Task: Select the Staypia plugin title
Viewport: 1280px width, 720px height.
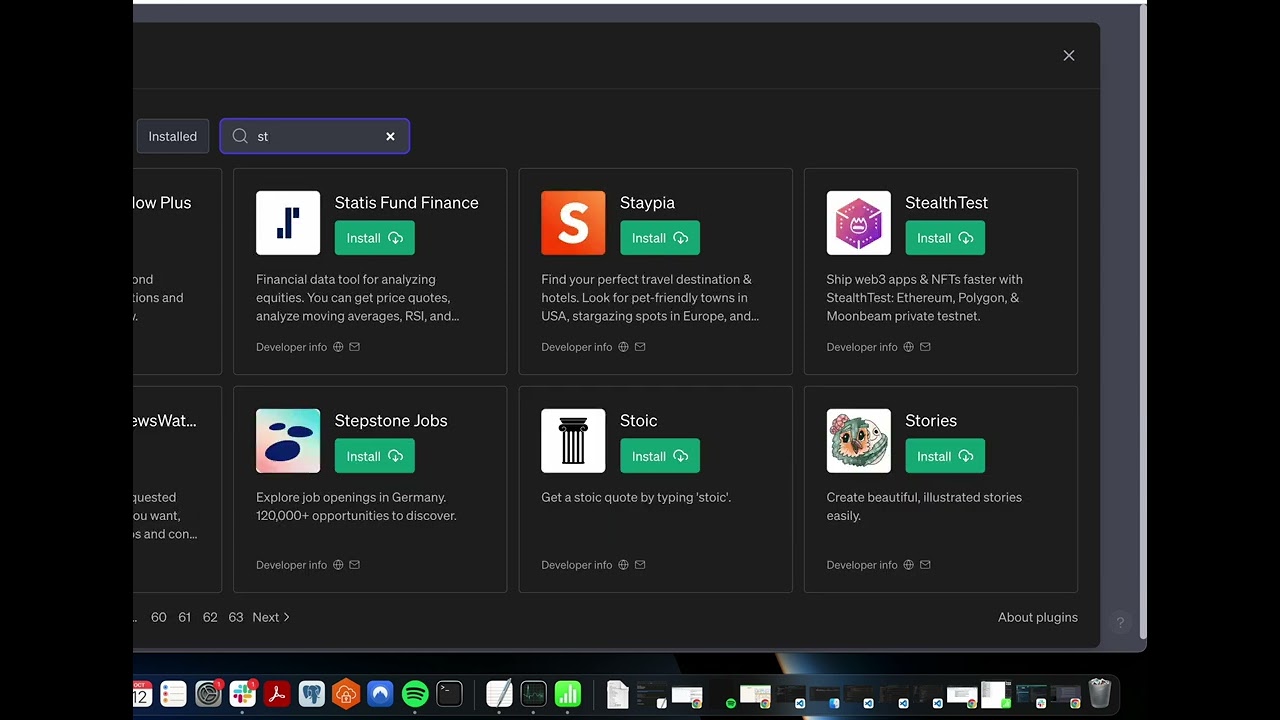Action: (x=648, y=202)
